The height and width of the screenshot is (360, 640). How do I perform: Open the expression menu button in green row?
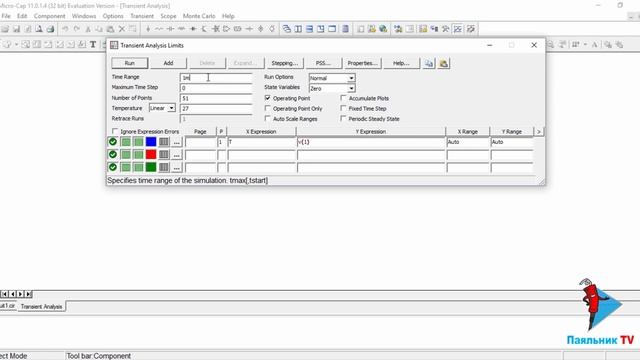point(176,167)
